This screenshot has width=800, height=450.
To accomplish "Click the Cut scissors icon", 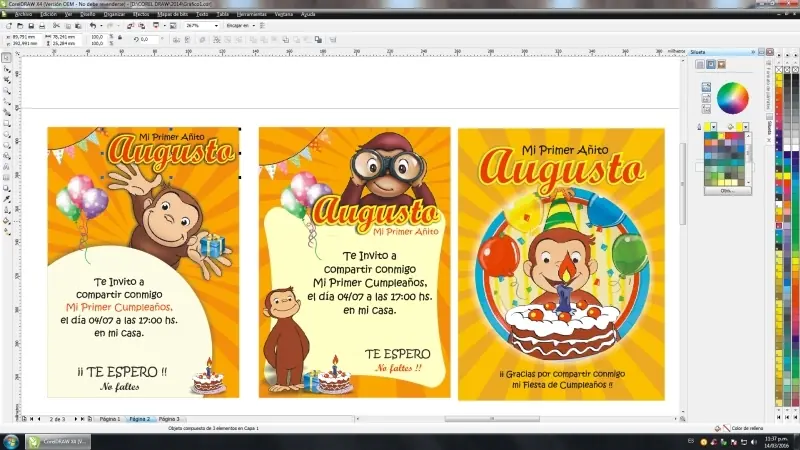I will [x=56, y=26].
